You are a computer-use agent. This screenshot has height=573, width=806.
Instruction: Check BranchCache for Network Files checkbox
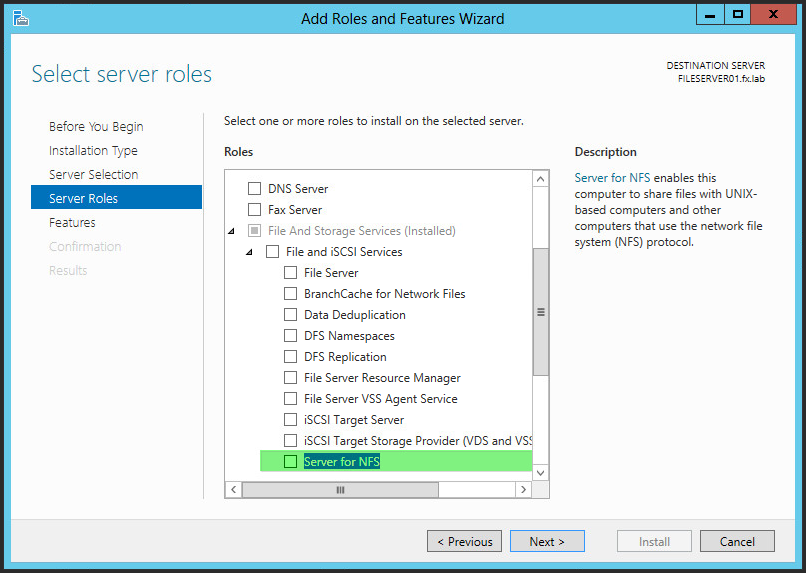click(290, 293)
